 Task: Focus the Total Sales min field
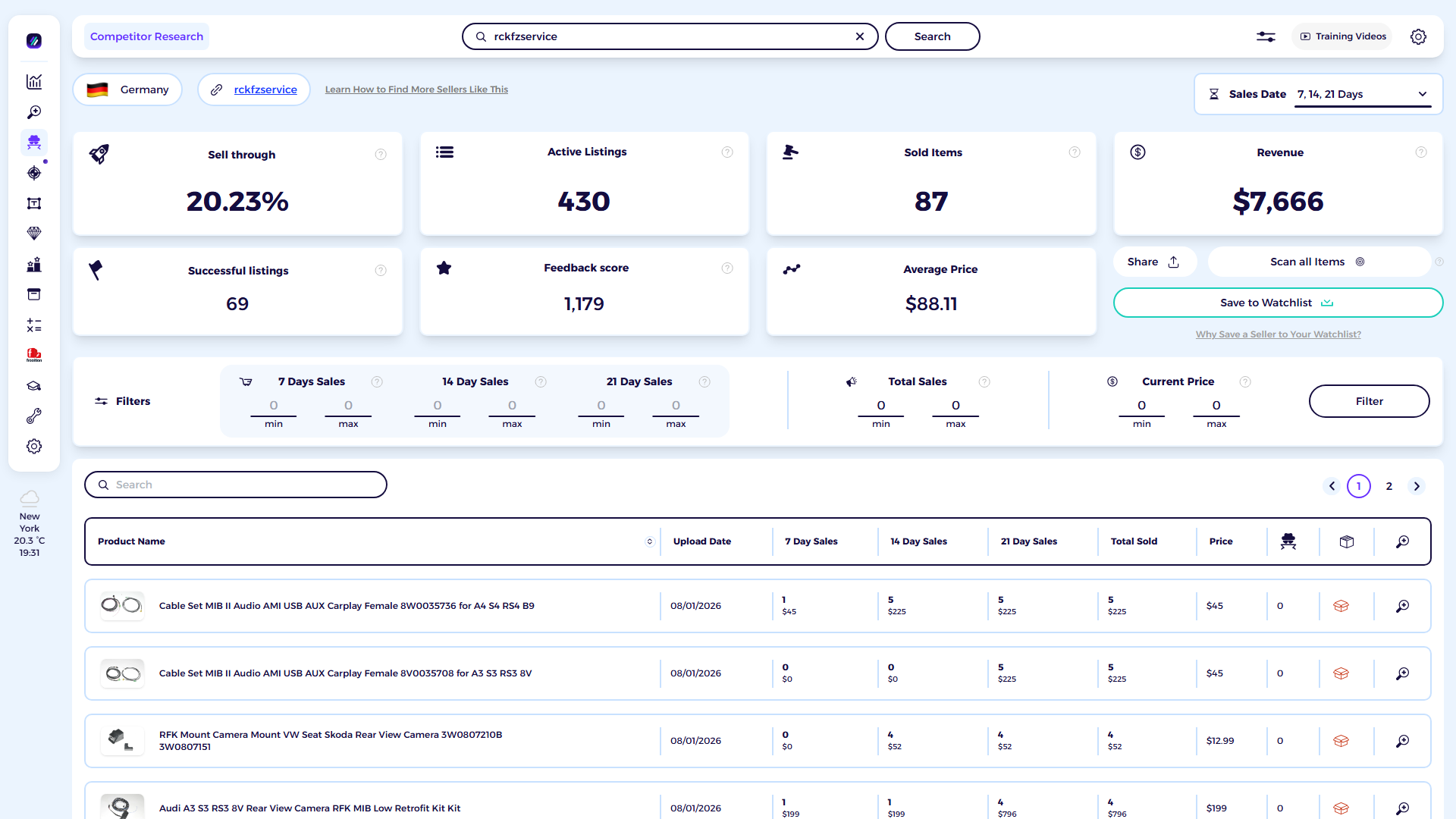[881, 406]
